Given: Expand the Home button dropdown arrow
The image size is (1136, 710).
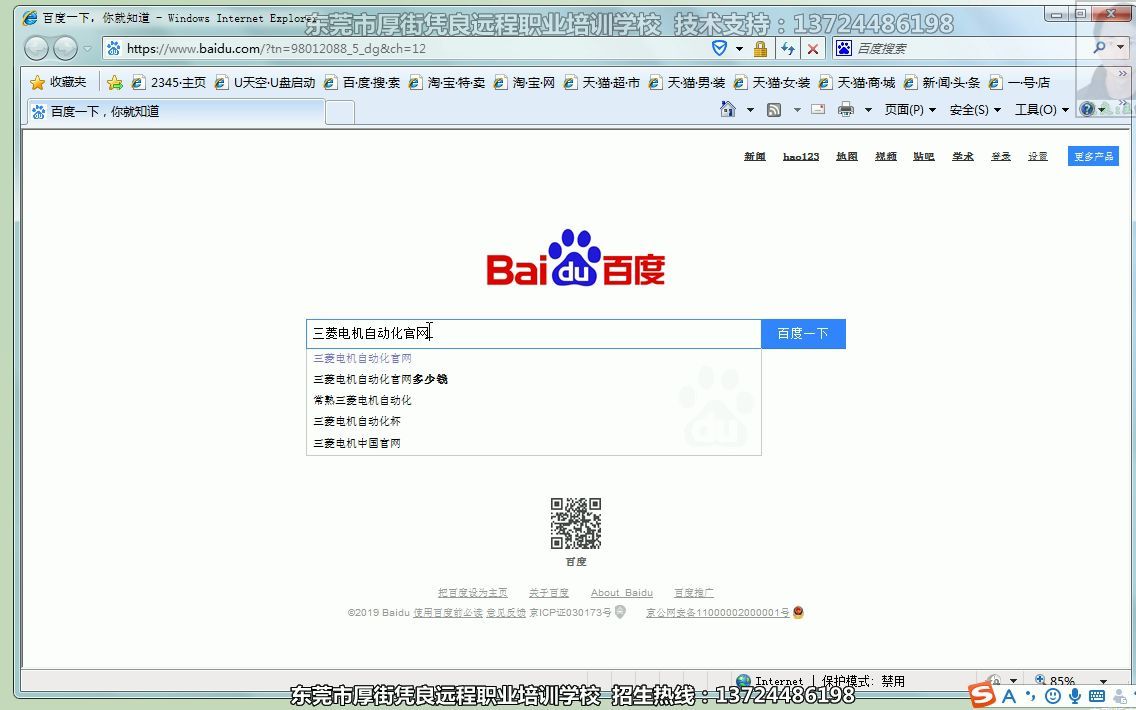Looking at the screenshot, I should click(750, 110).
